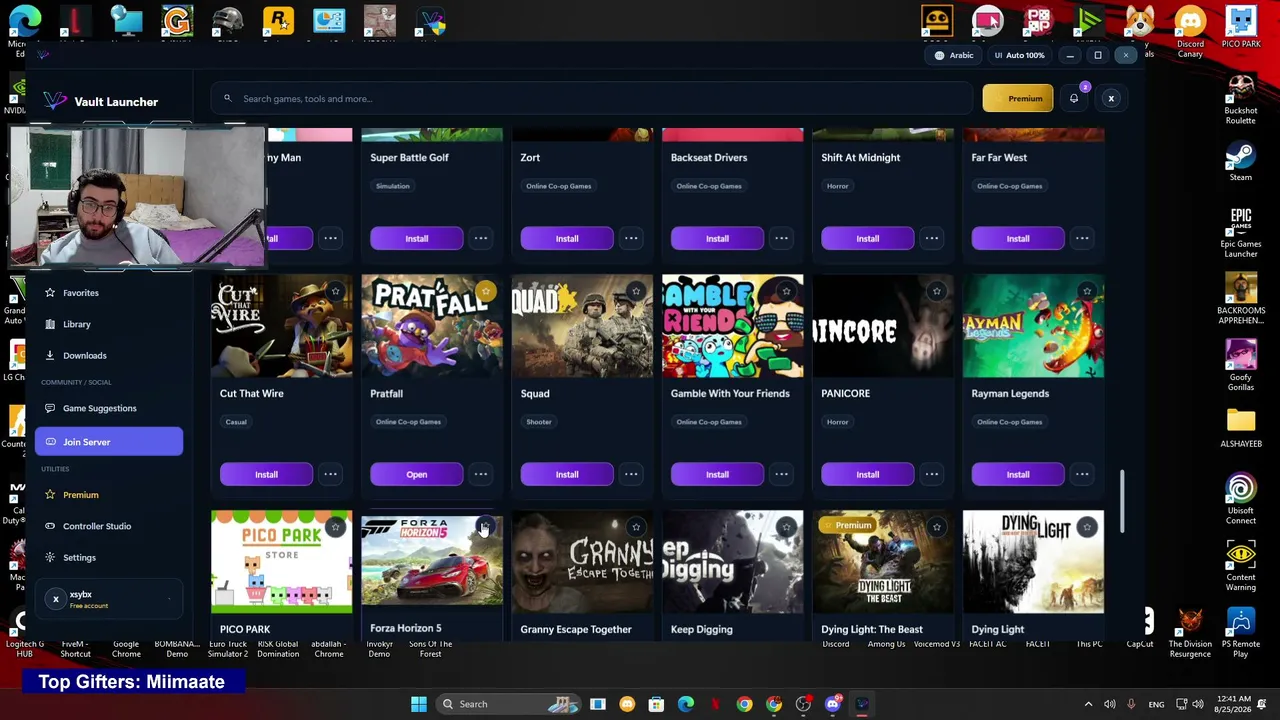Expand options for Backseat Drivers

tap(781, 238)
